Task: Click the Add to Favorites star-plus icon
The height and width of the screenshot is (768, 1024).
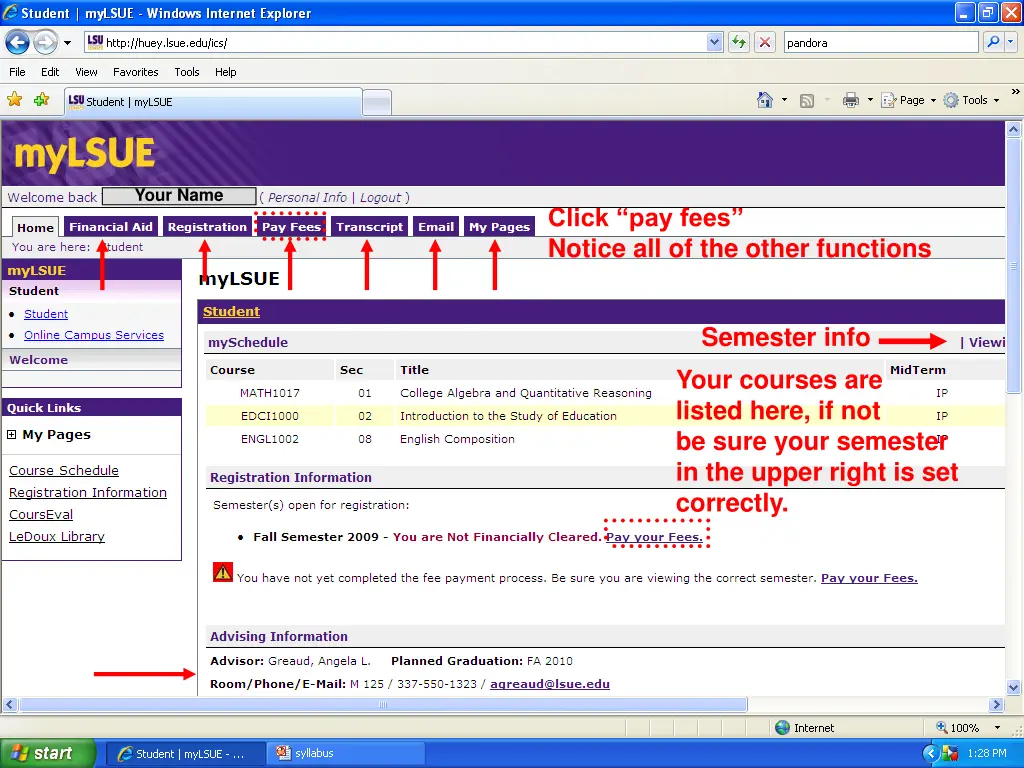Action: click(x=42, y=100)
